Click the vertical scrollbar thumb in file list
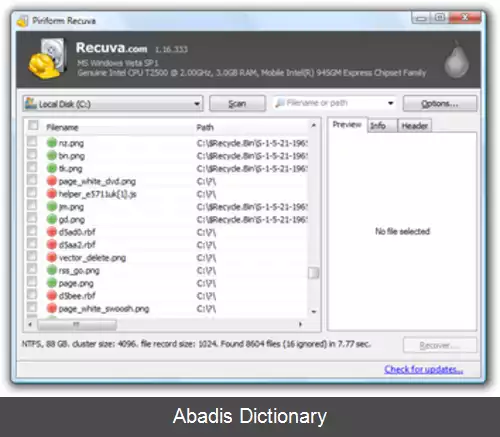500x437 pixels. tap(313, 273)
